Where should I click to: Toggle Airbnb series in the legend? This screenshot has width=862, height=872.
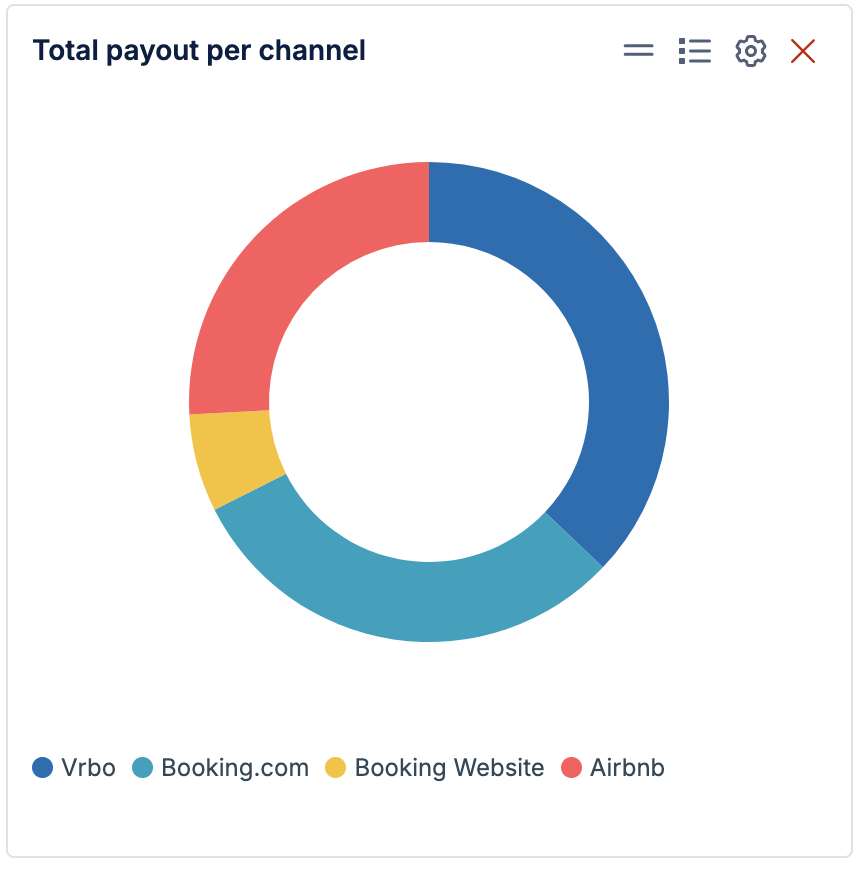tap(612, 767)
